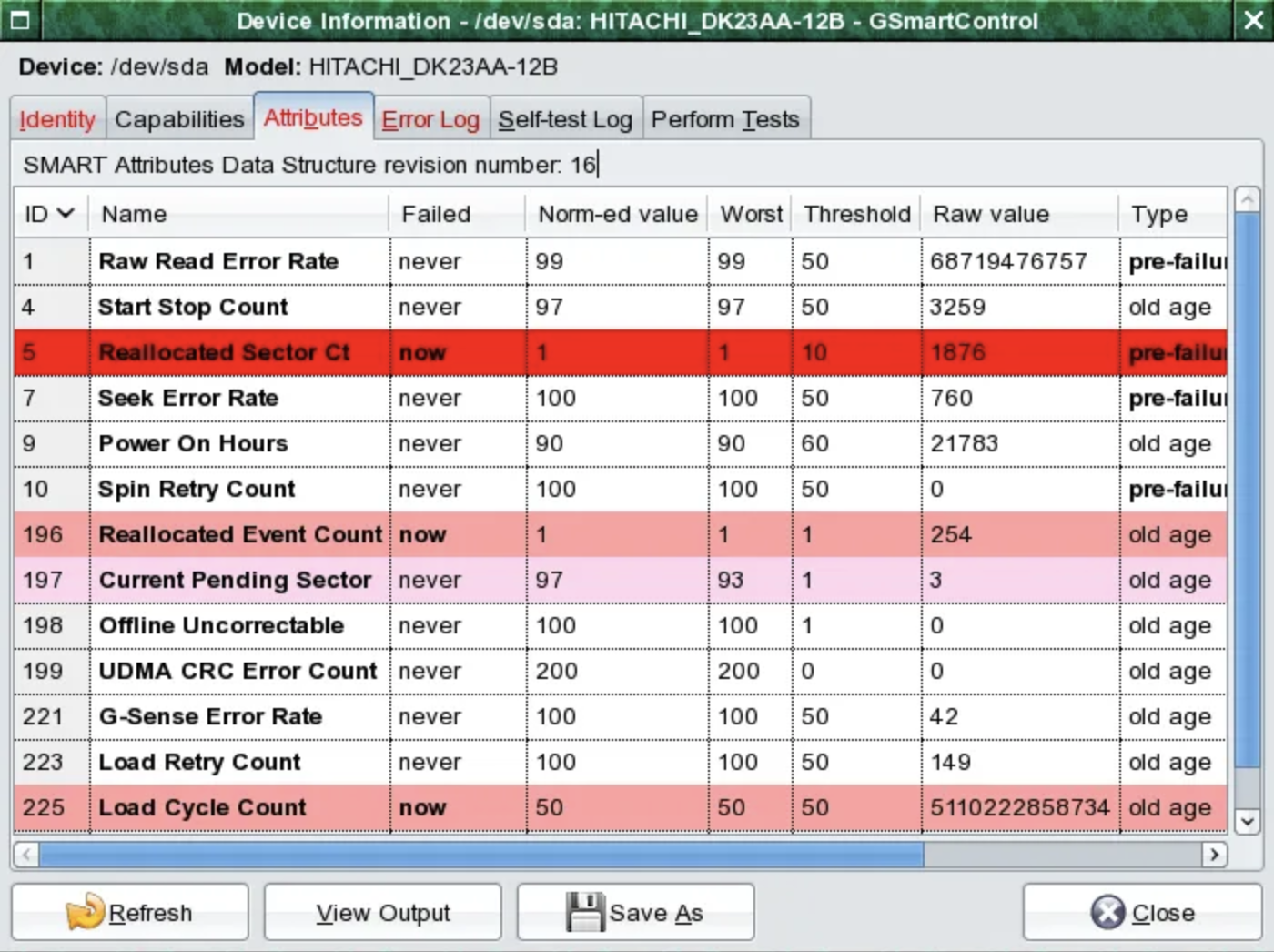Click scroll-up arrow of vertical scrollbar
This screenshot has height=952, width=1274.
[x=1248, y=199]
